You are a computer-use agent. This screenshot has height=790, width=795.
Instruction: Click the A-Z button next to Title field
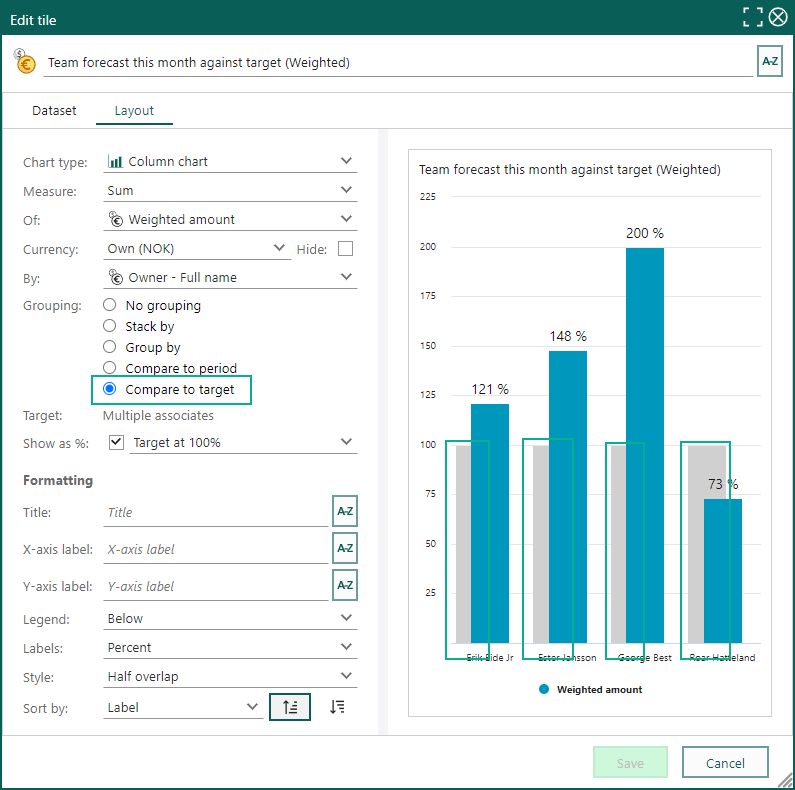click(345, 511)
